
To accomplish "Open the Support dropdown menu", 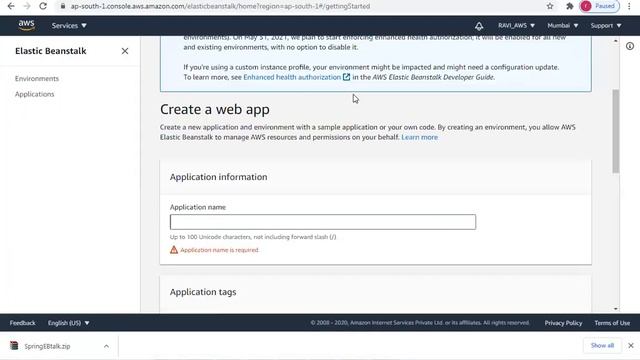I will pyautogui.click(x=606, y=25).
